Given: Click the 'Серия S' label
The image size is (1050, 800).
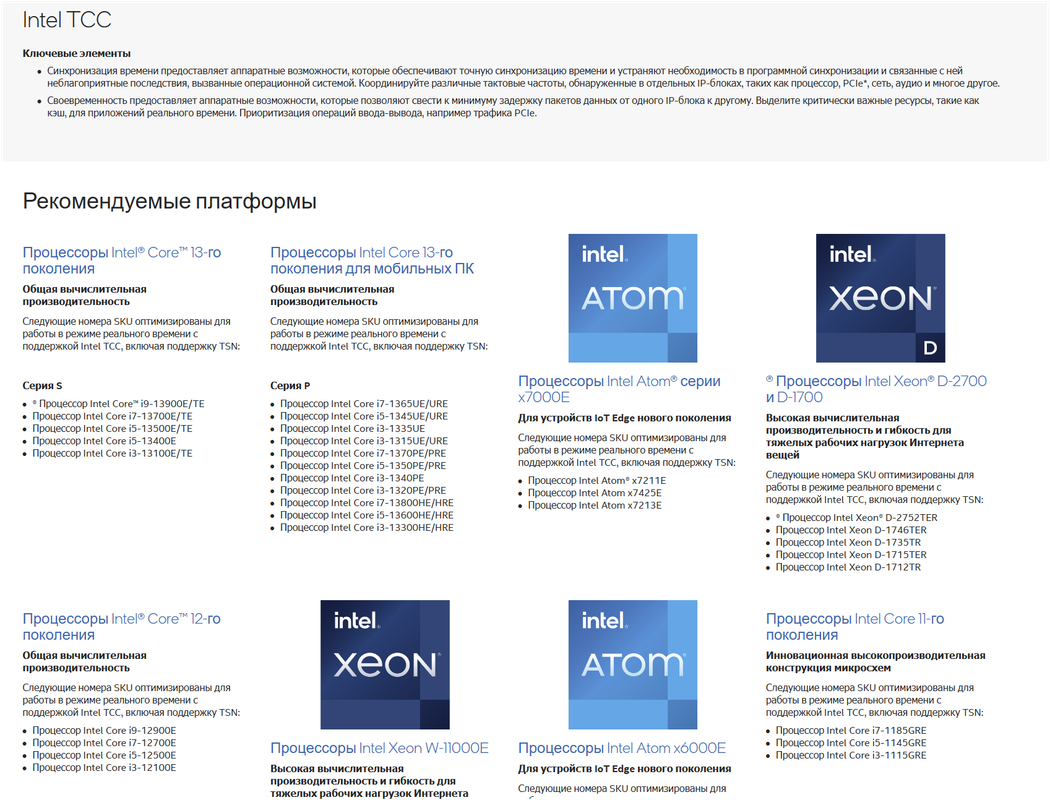Looking at the screenshot, I should [42, 386].
